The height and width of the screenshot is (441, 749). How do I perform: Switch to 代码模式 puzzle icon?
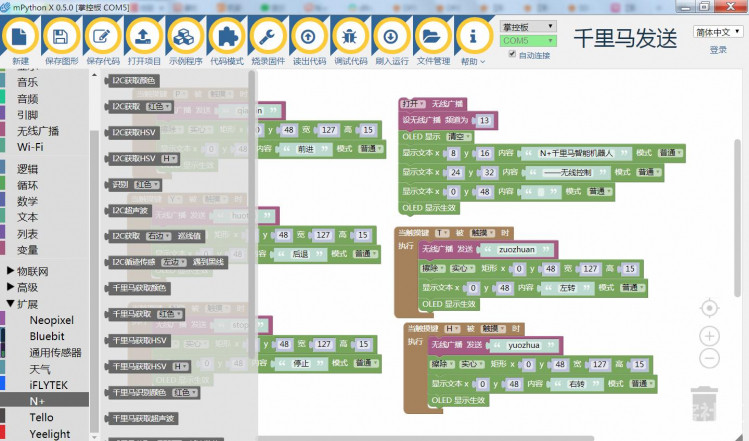click(x=226, y=37)
